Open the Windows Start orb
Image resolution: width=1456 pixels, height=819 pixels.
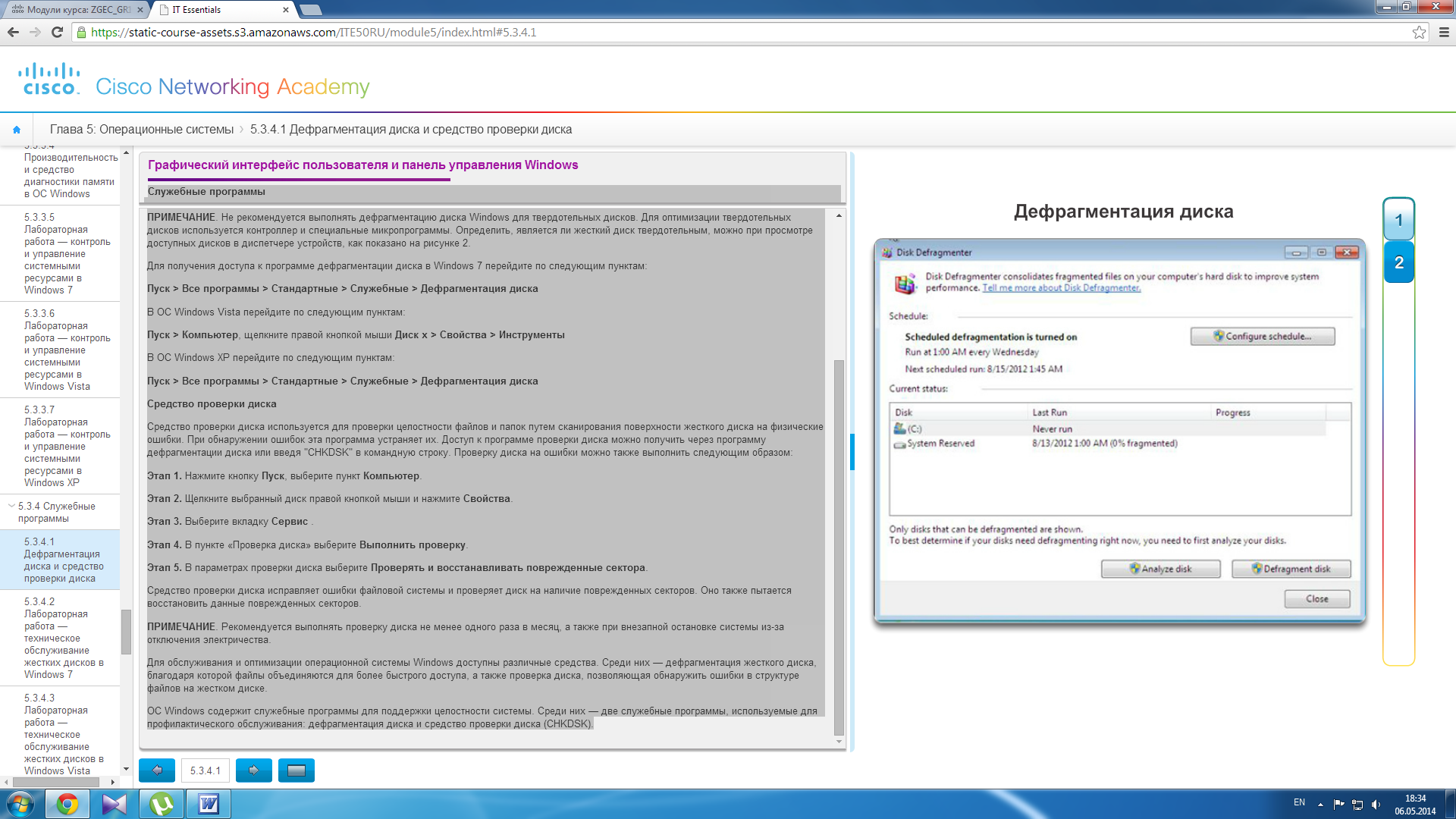click(20, 804)
